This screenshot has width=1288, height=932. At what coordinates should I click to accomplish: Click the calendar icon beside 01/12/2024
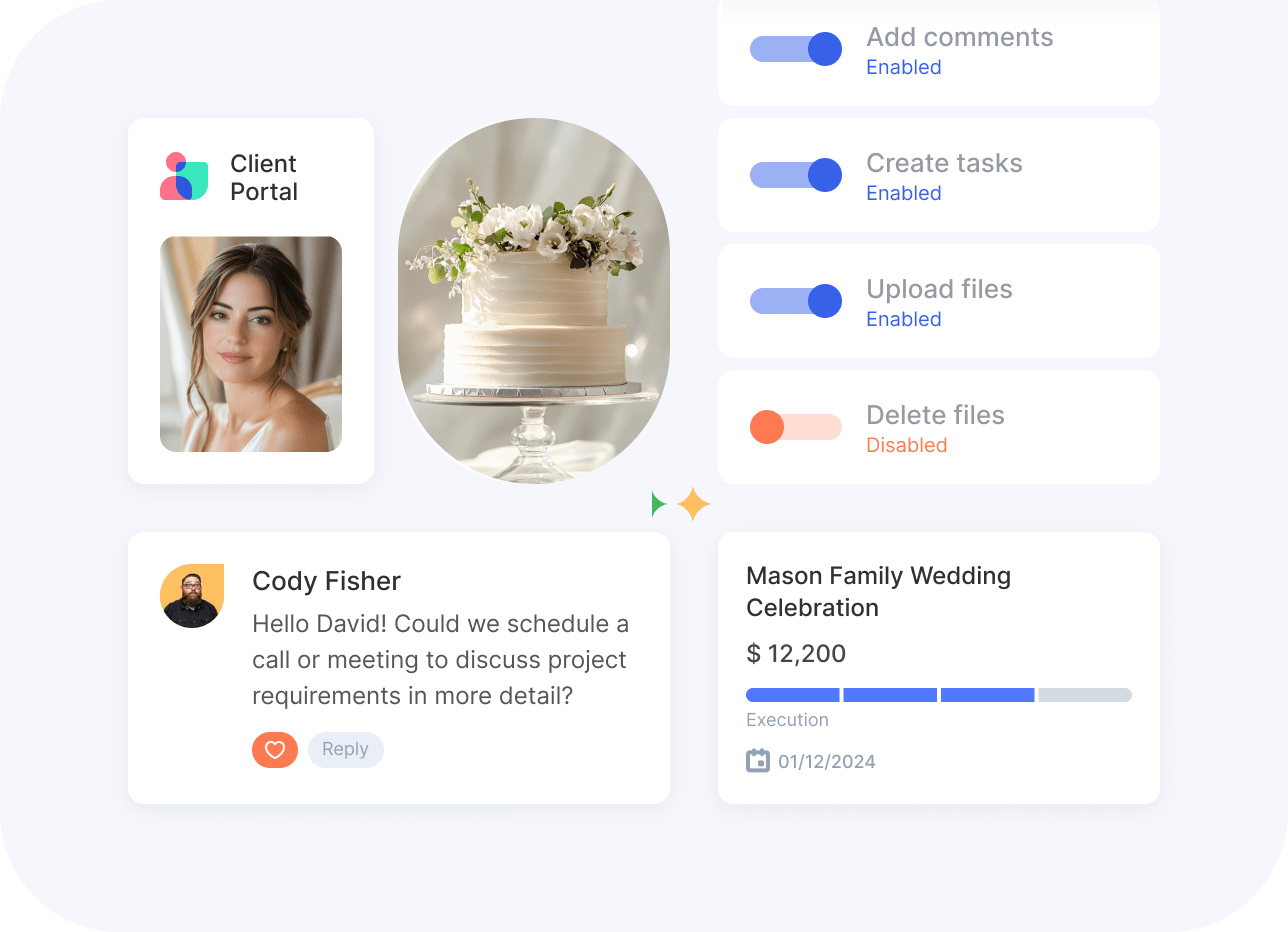click(758, 761)
